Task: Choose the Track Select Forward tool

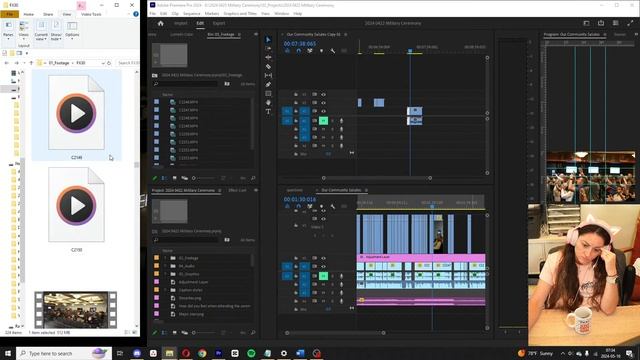Action: pyautogui.click(x=268, y=49)
